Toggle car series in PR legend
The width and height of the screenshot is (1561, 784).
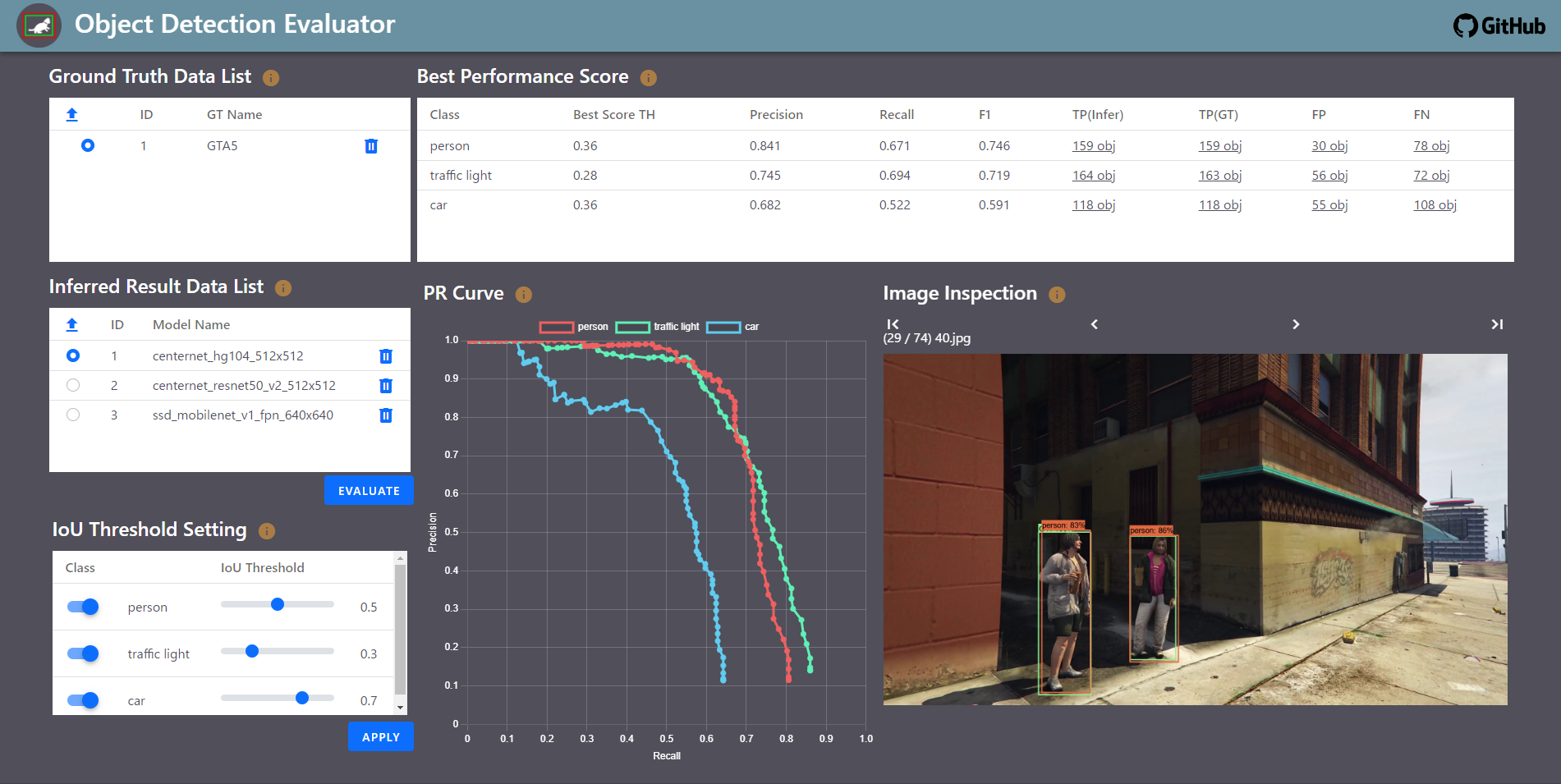click(x=732, y=327)
